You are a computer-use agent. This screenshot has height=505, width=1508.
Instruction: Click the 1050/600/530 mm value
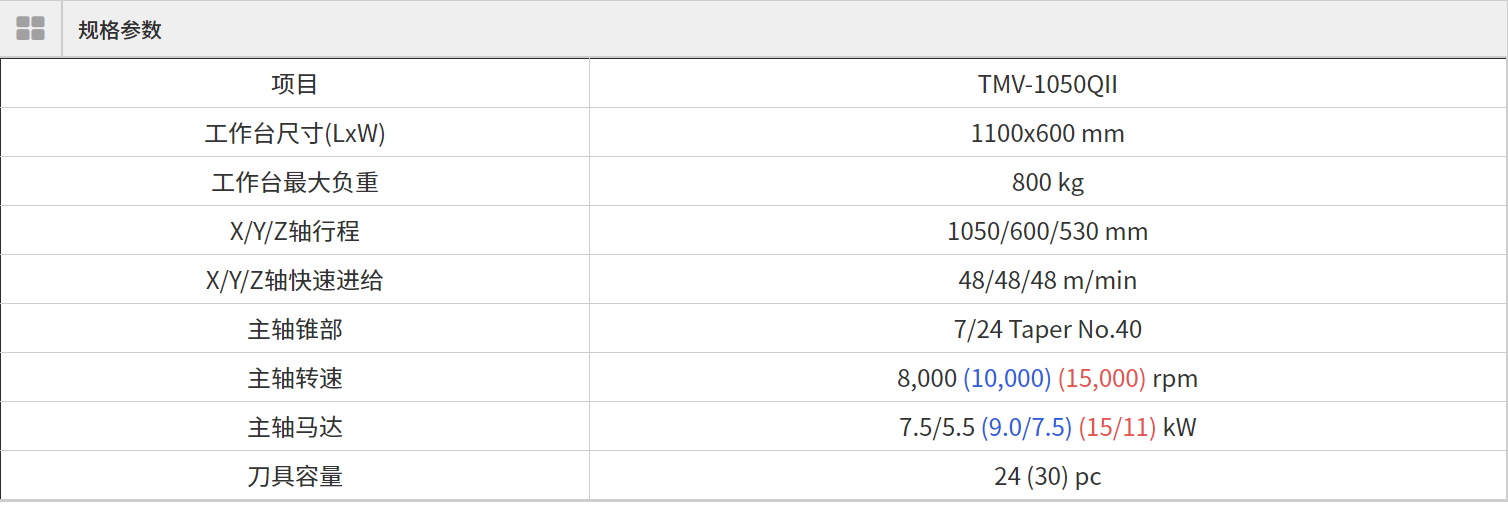pos(1047,232)
